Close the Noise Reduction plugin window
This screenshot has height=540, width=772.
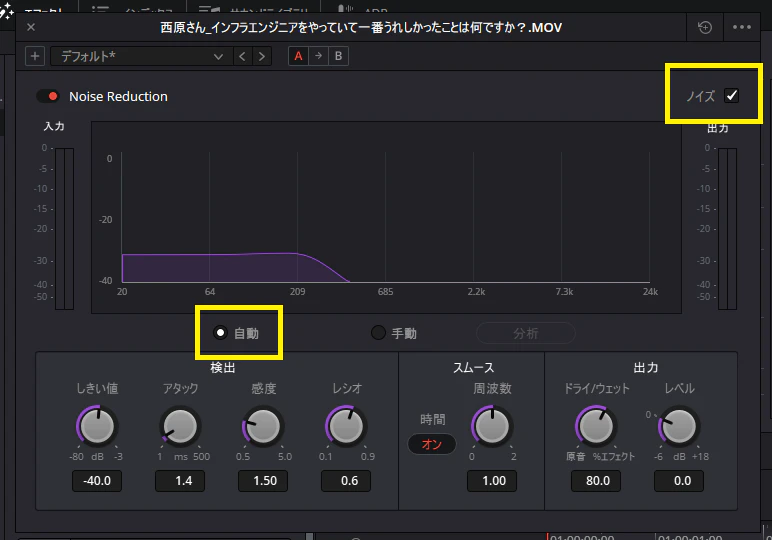coord(31,27)
